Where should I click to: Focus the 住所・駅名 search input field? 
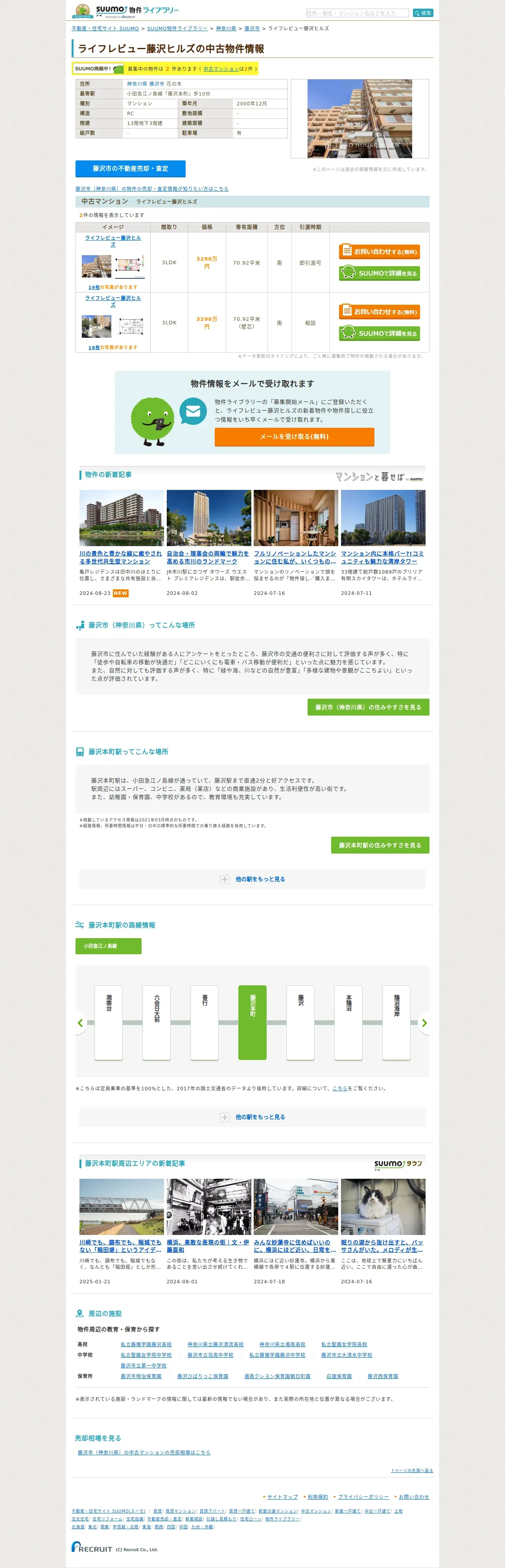[357, 13]
